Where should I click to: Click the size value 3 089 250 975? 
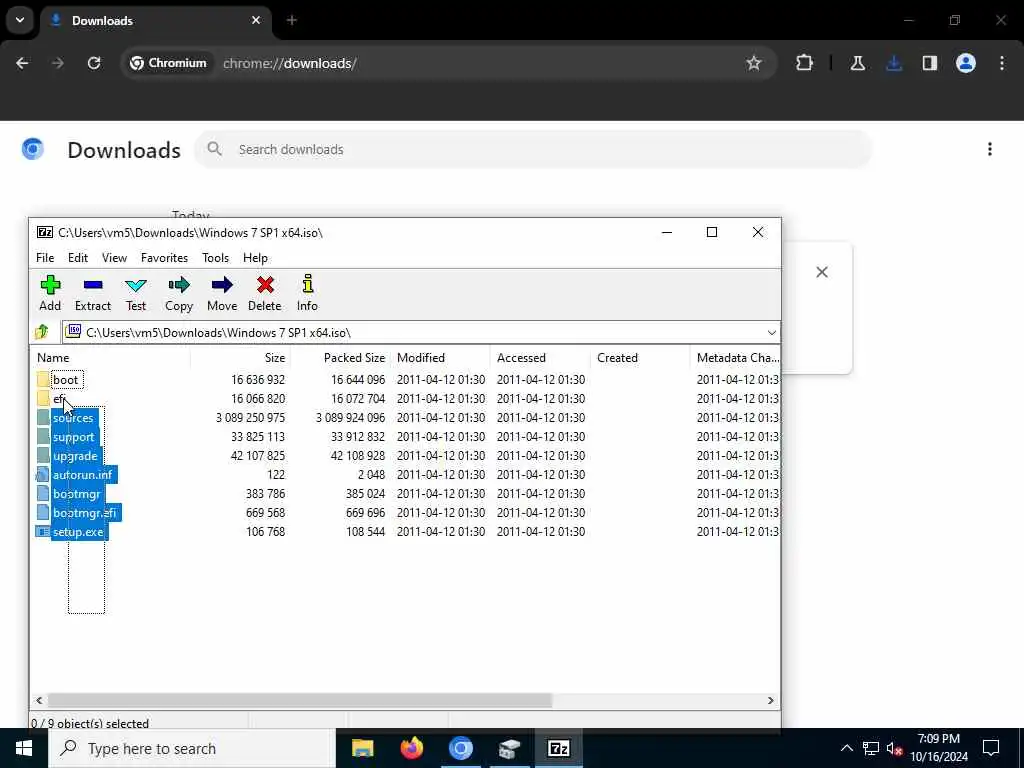click(x=251, y=417)
